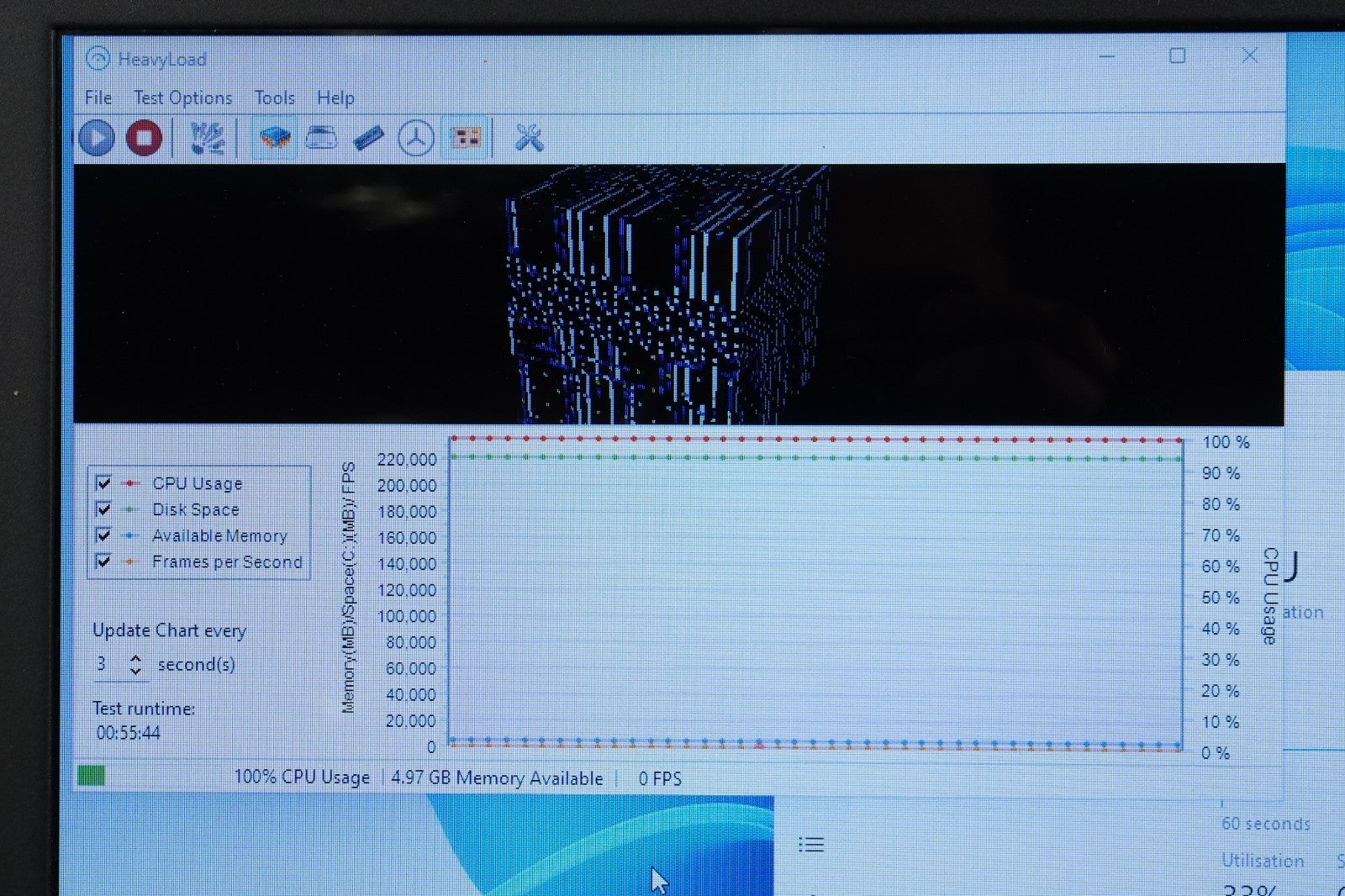Open options via the wrench and screwdriver icon
Screen dimensions: 1345x896
click(x=529, y=138)
